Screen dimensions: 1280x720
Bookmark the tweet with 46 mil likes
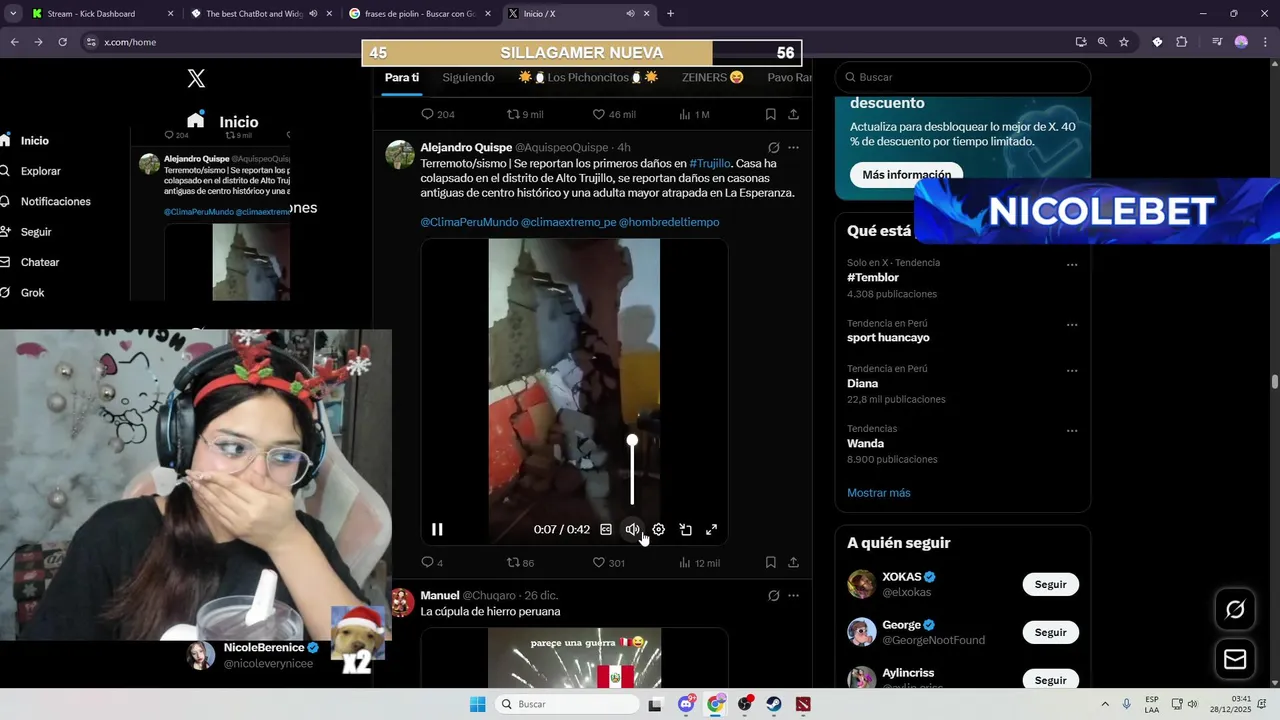point(770,114)
